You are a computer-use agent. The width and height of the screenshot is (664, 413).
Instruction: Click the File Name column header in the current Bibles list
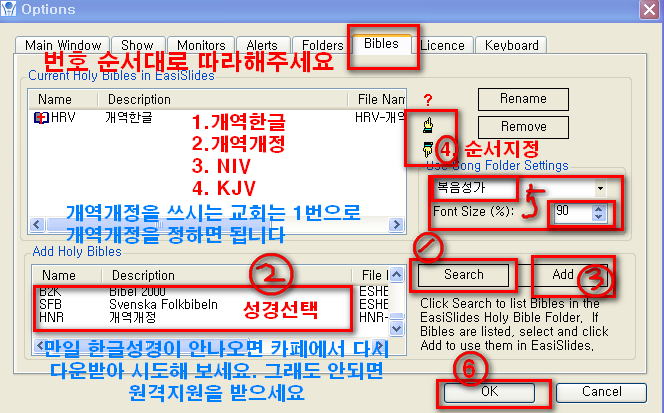pos(377,100)
